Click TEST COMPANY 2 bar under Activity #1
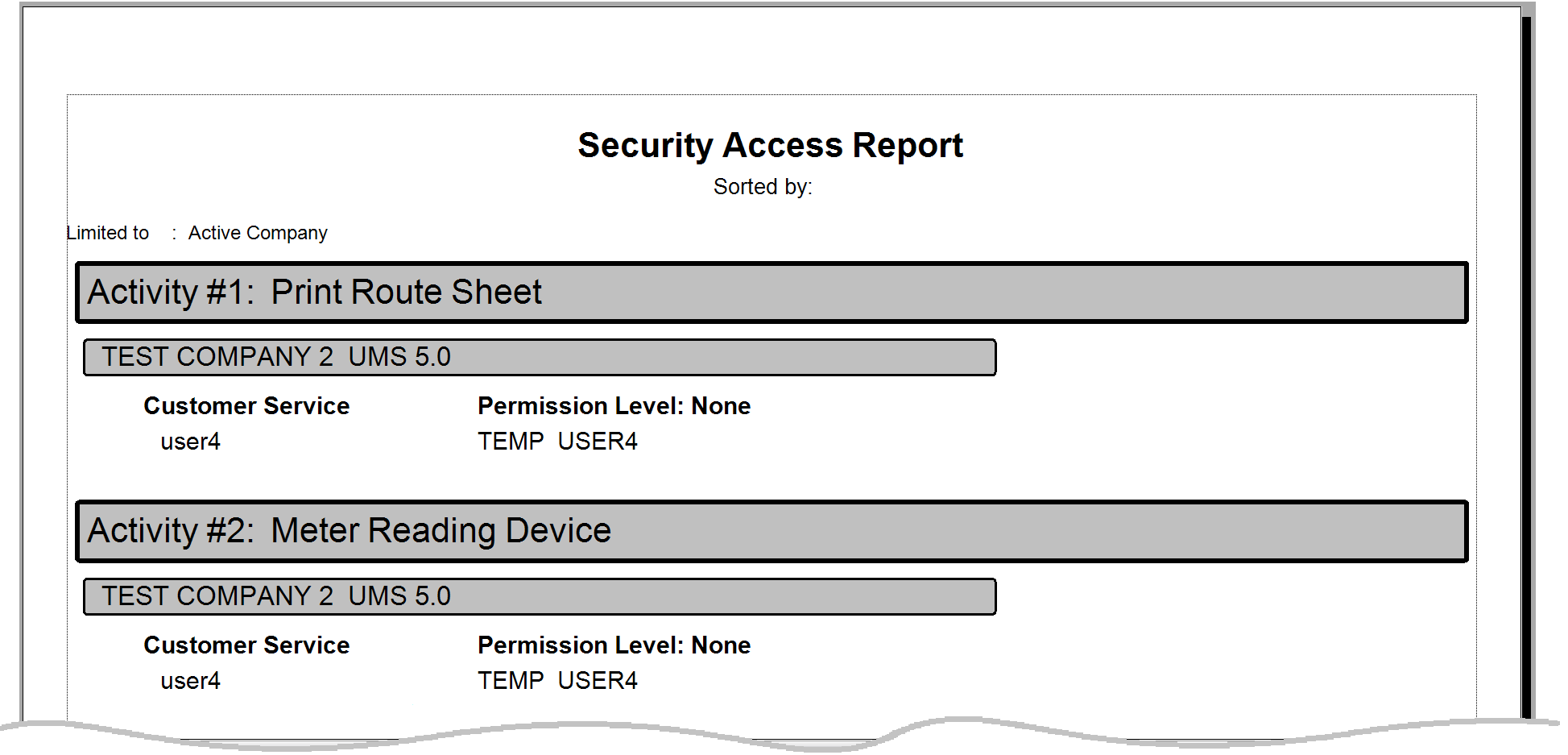Screen dimensions: 1568x755 (x=540, y=357)
